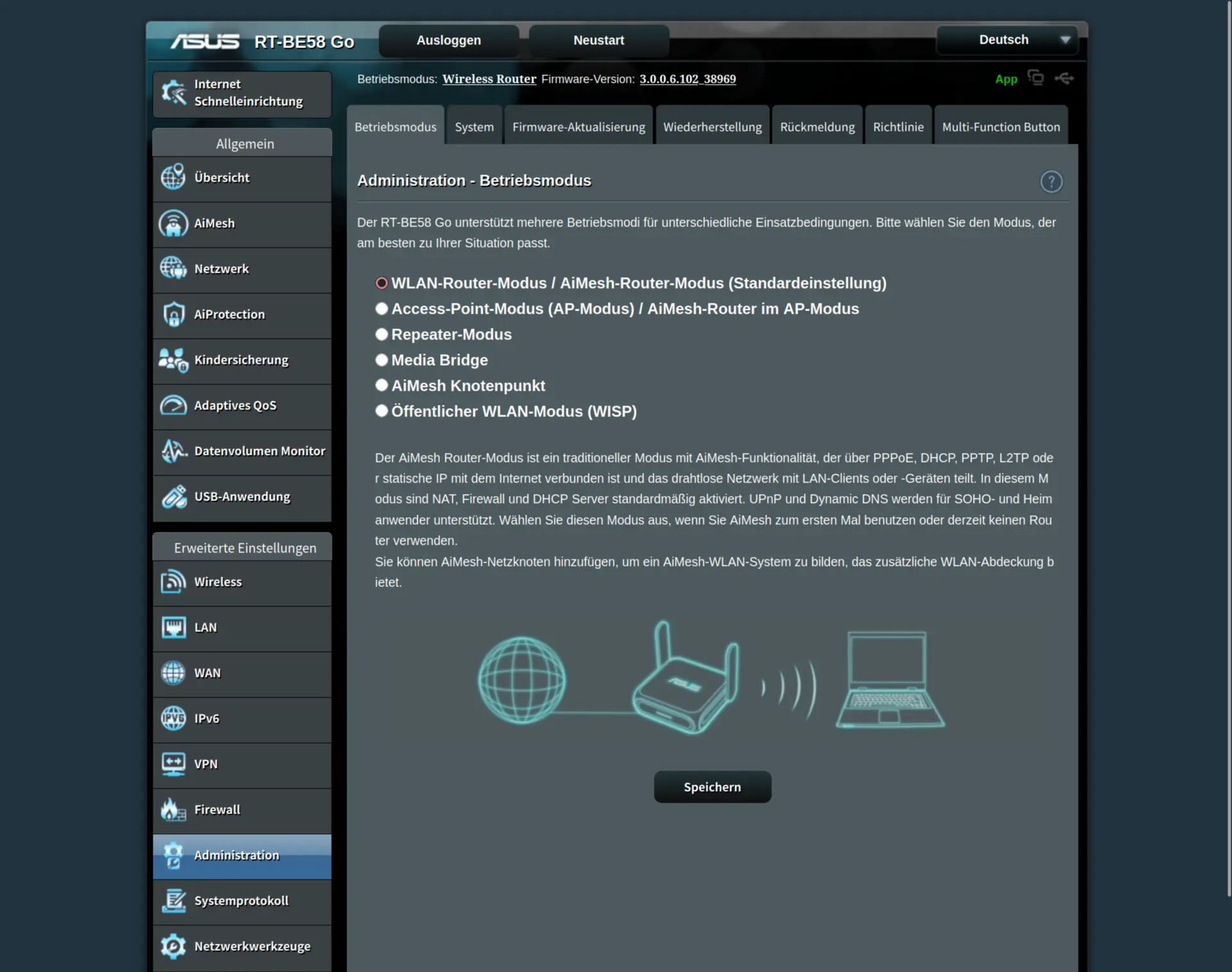Screen dimensions: 1232x972
Task: Select Öffentlicher WLAN-Modus (WISP) option
Action: tap(382, 411)
